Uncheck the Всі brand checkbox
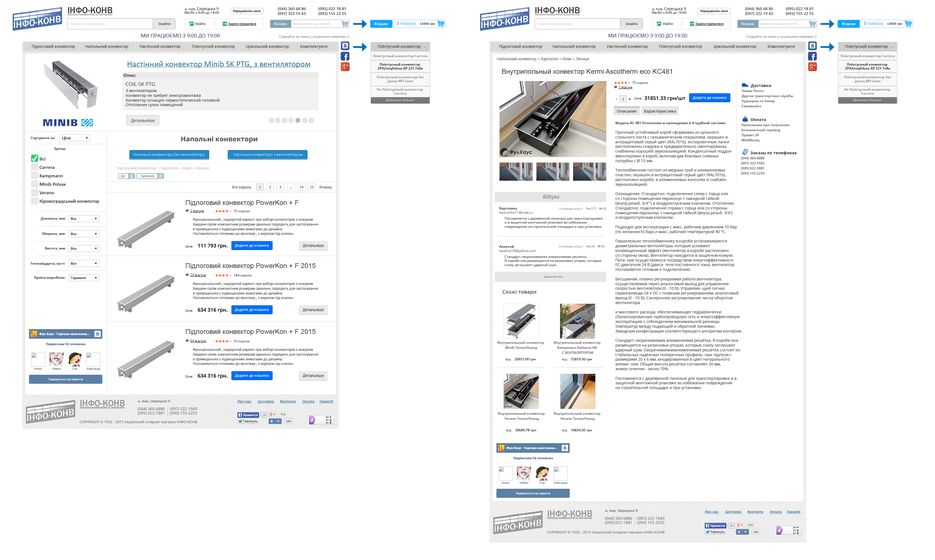This screenshot has width=935, height=560. point(35,159)
